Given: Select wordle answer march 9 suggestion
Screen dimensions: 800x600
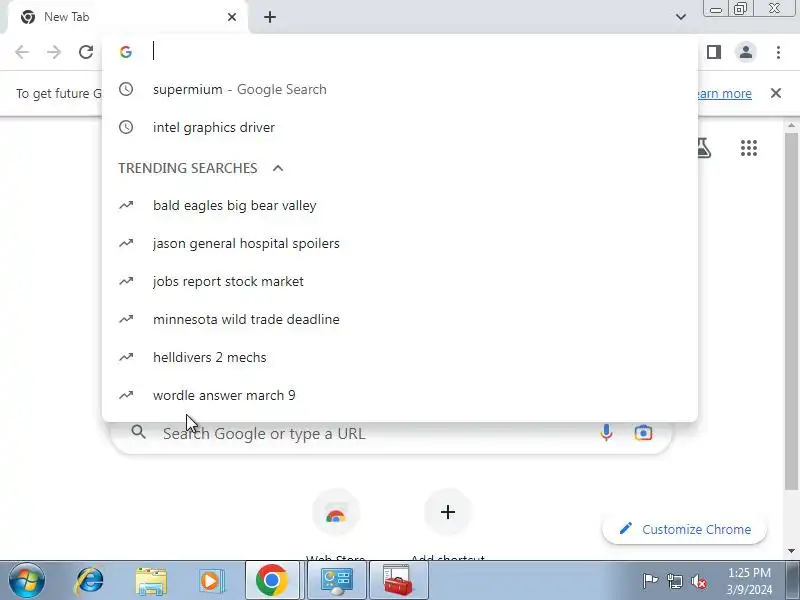Looking at the screenshot, I should (400, 395).
